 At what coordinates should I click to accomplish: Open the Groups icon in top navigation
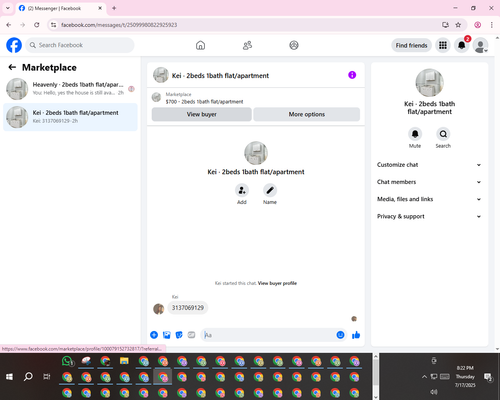[x=294, y=45]
